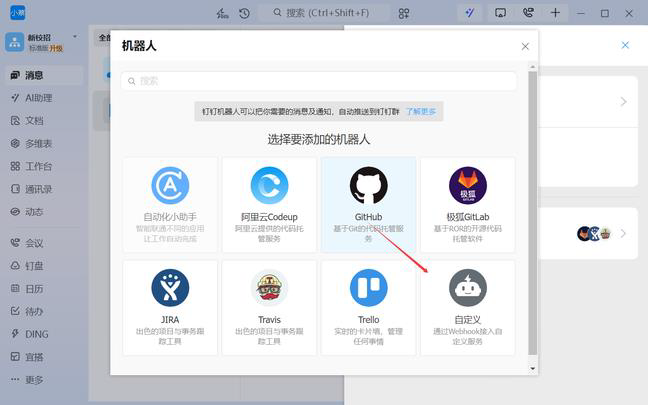
Task: Click the robot dialog scrollbar thumb
Action: coord(533,213)
